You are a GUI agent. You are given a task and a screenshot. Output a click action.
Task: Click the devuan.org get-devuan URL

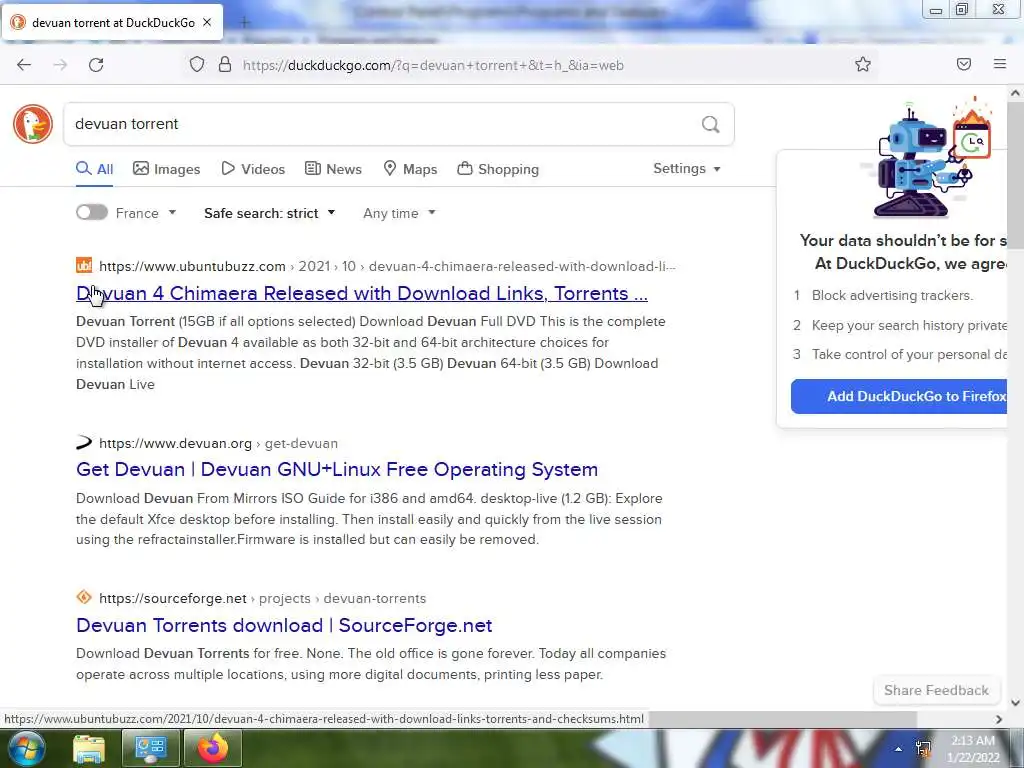pyautogui.click(x=218, y=443)
